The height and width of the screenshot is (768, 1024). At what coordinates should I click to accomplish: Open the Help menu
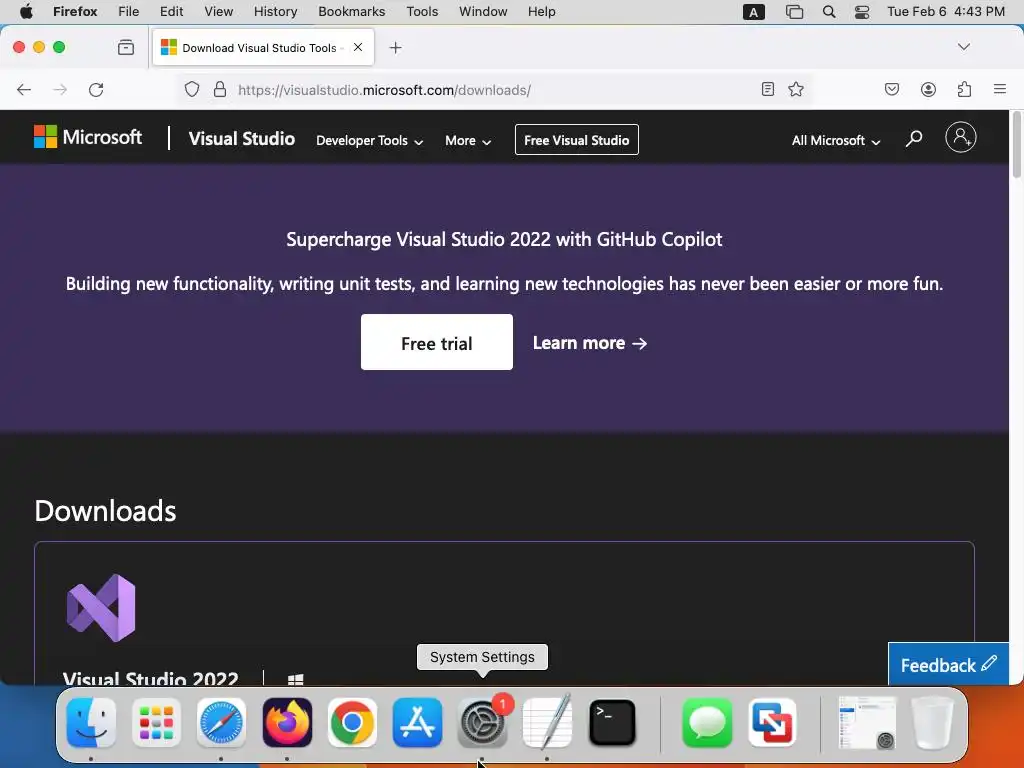[542, 12]
